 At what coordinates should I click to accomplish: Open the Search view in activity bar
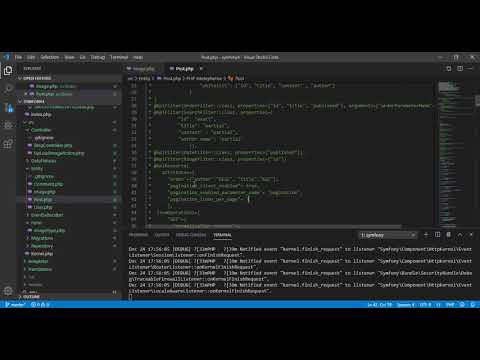[8, 89]
